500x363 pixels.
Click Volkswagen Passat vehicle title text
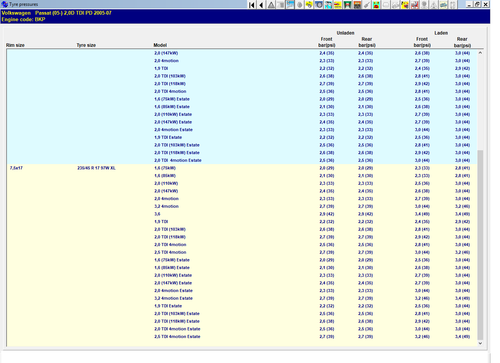pos(57,13)
